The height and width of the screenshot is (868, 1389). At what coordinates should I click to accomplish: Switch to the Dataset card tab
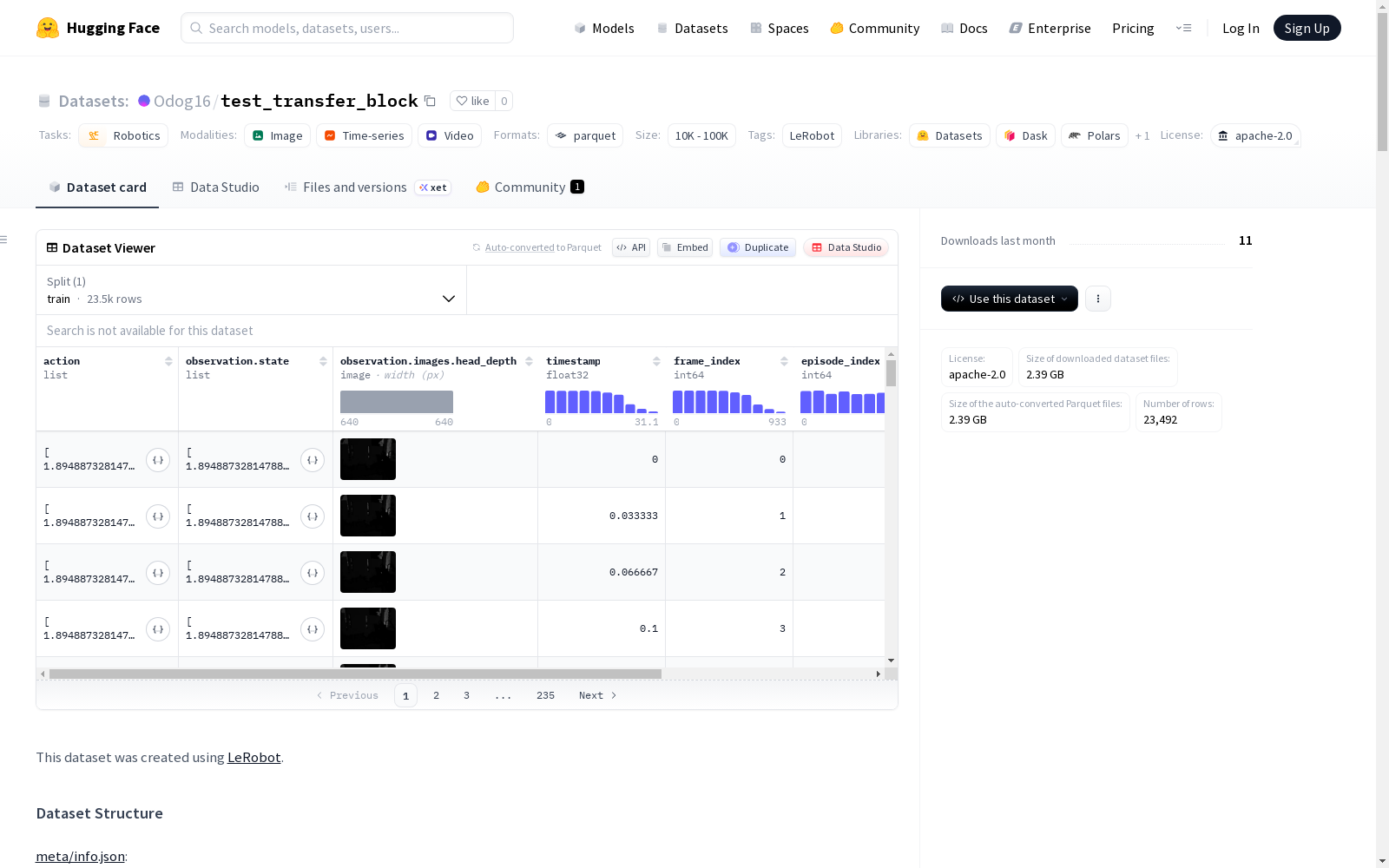click(97, 187)
